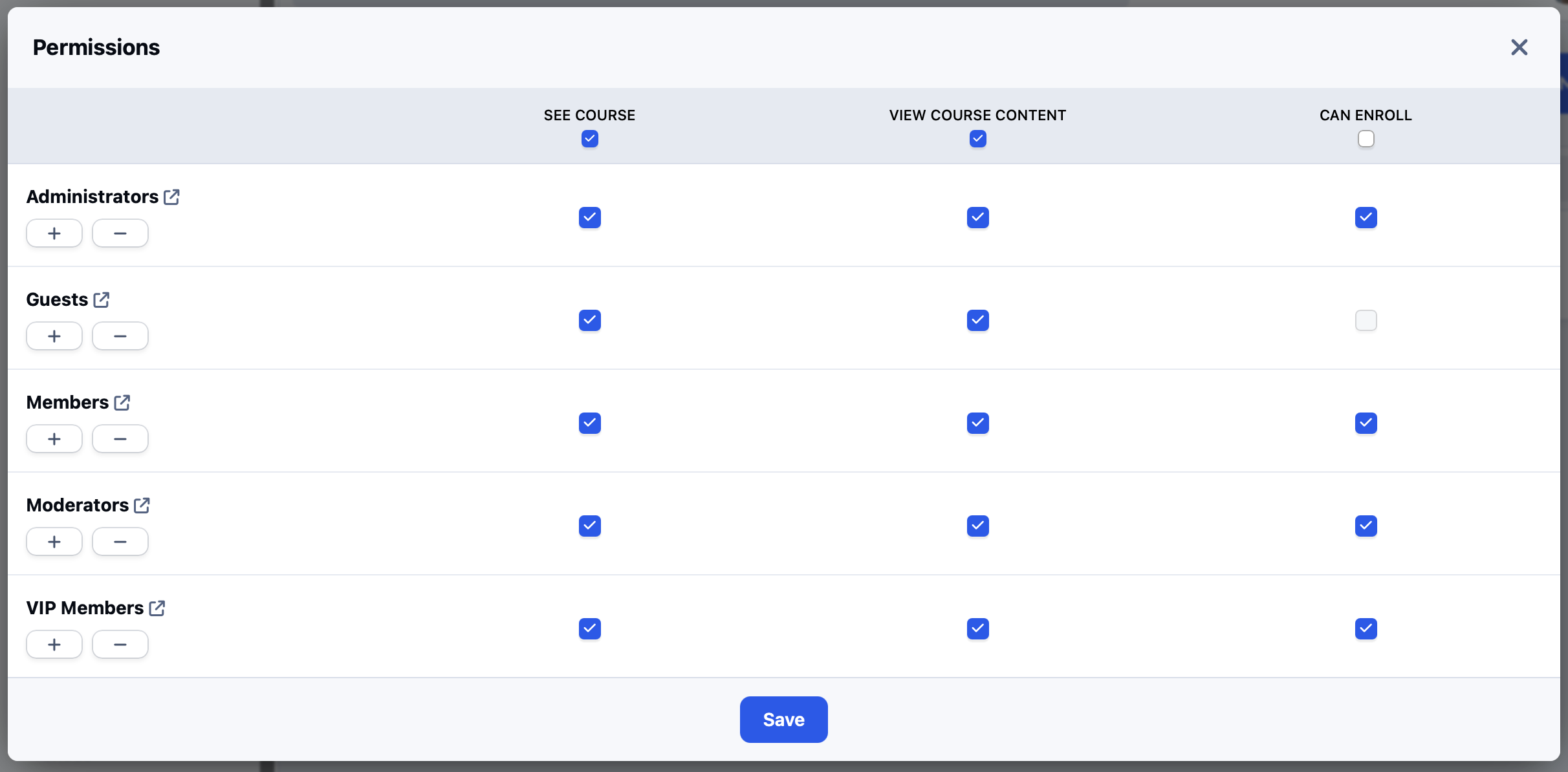
Task: Uncheck View Course Content for Administrators
Action: click(x=978, y=218)
